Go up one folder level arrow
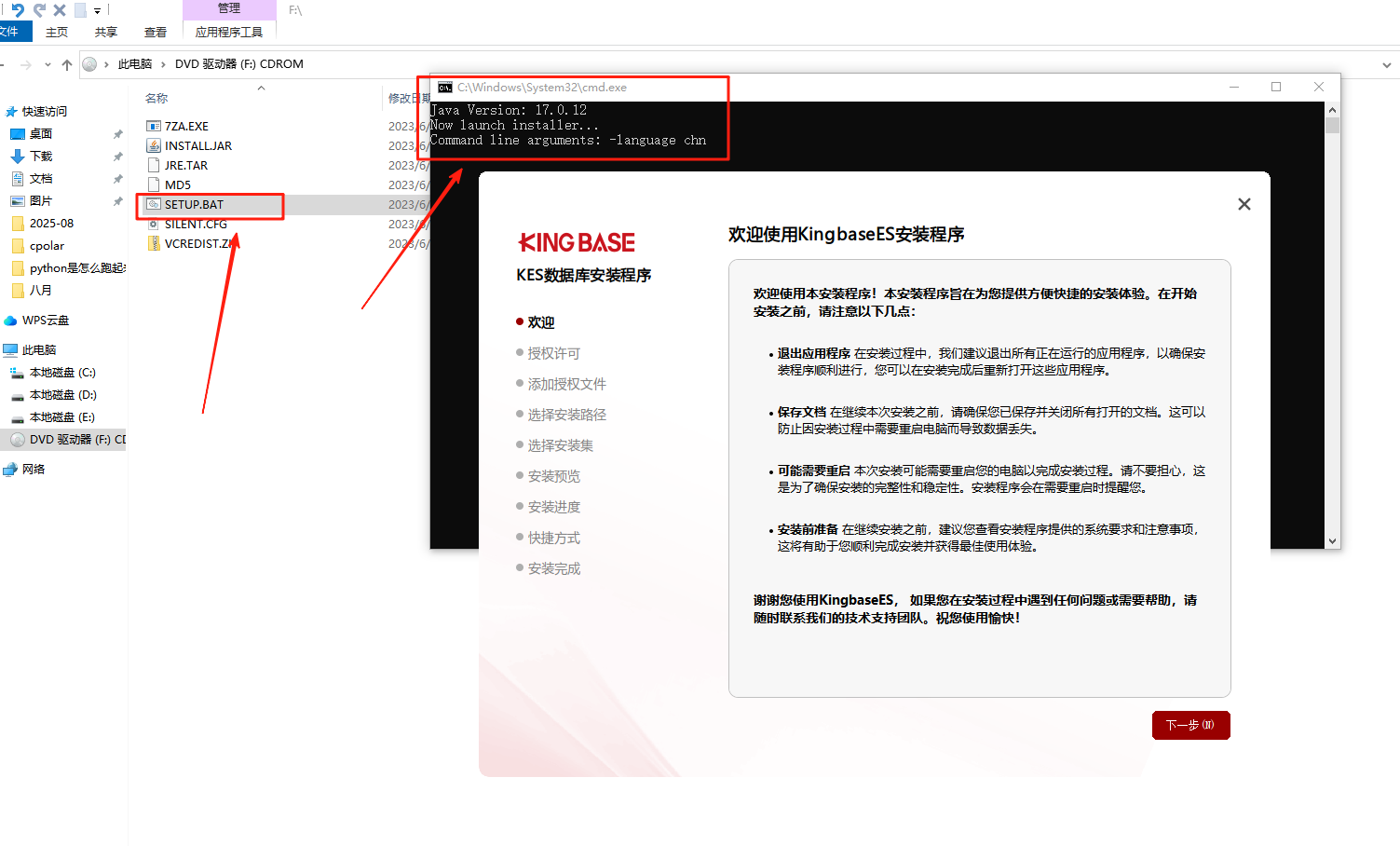The height and width of the screenshot is (846, 1400). 67,64
